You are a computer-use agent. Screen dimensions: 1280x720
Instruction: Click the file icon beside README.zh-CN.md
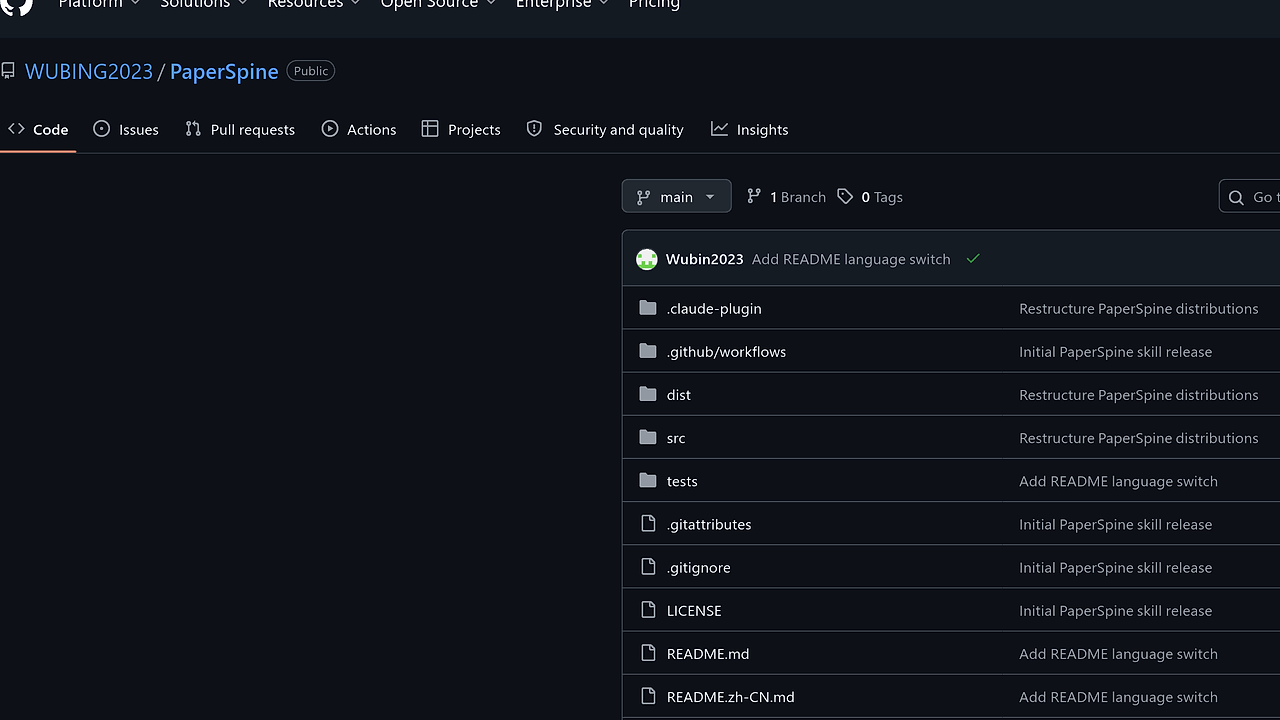pyautogui.click(x=648, y=696)
